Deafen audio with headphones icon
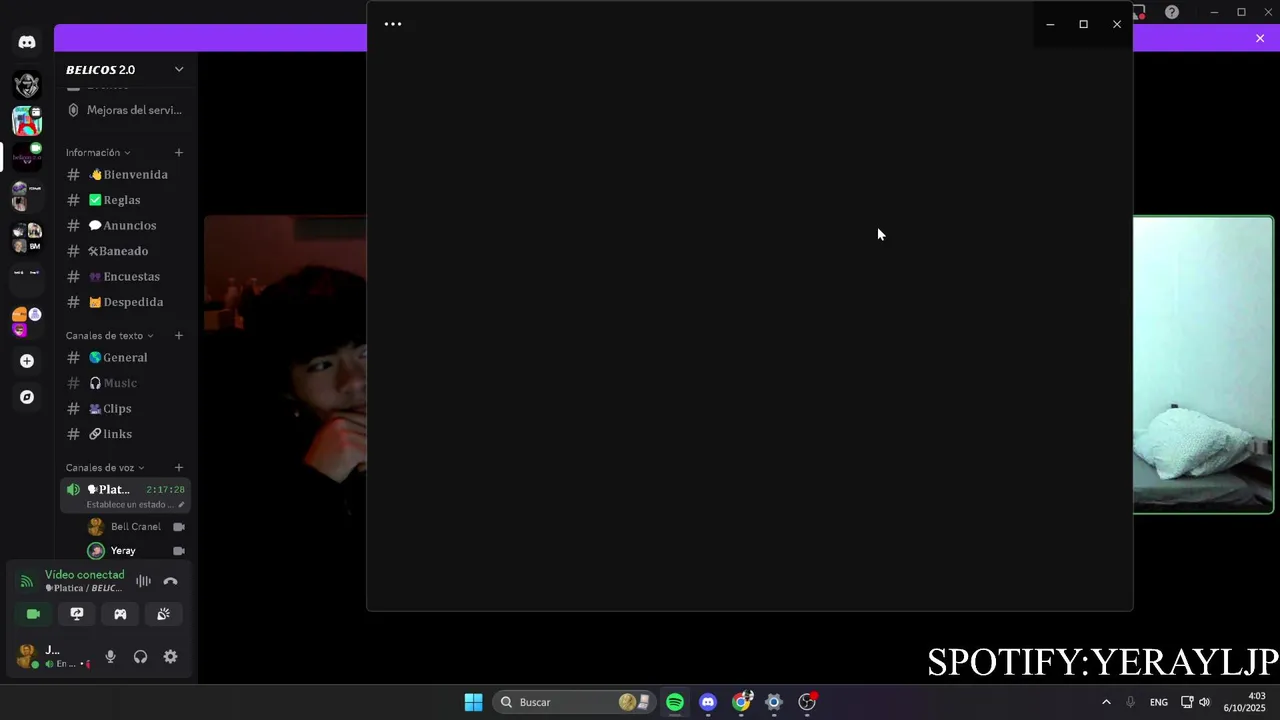 click(x=140, y=657)
